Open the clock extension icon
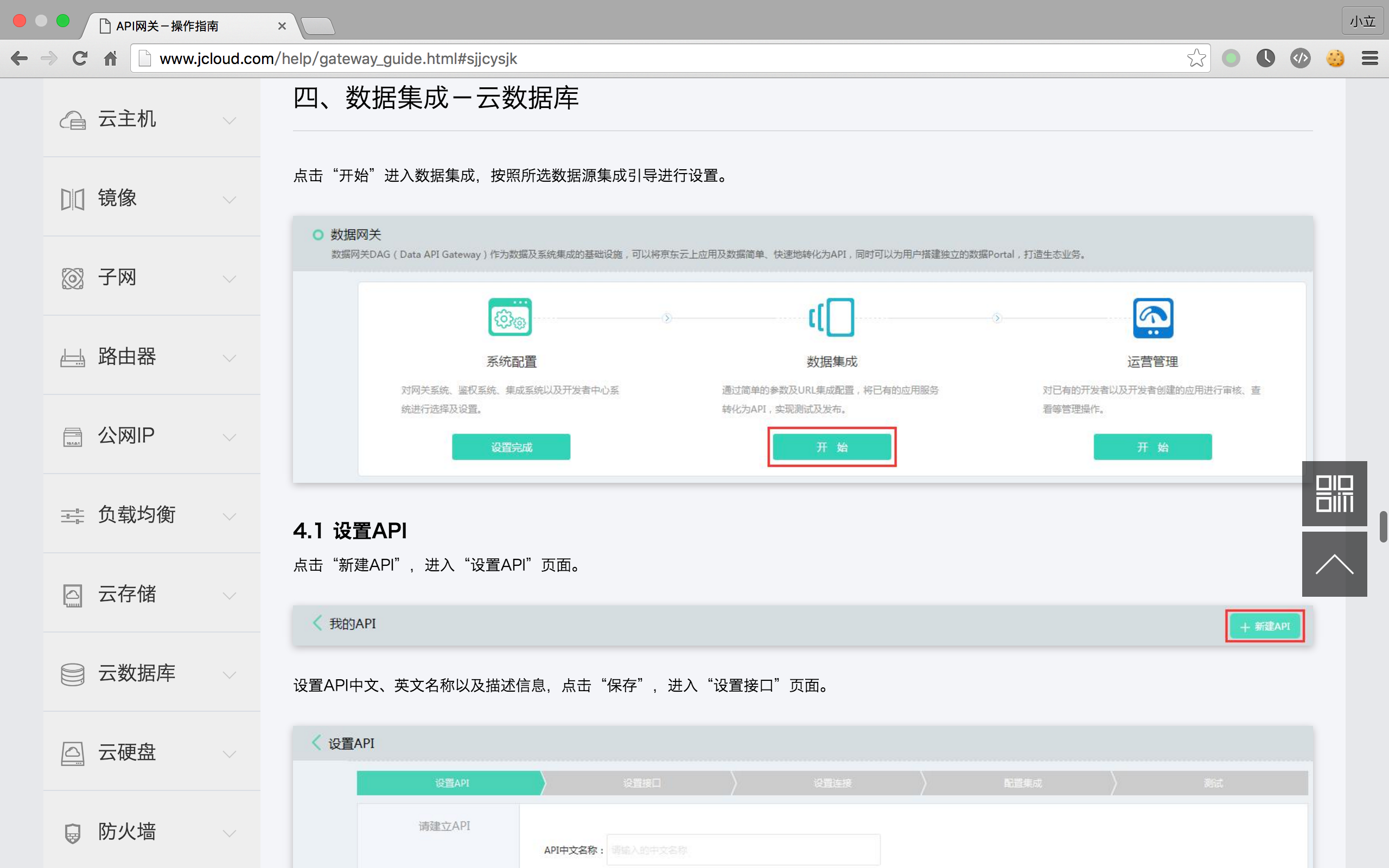Image resolution: width=1389 pixels, height=868 pixels. pos(1266,58)
